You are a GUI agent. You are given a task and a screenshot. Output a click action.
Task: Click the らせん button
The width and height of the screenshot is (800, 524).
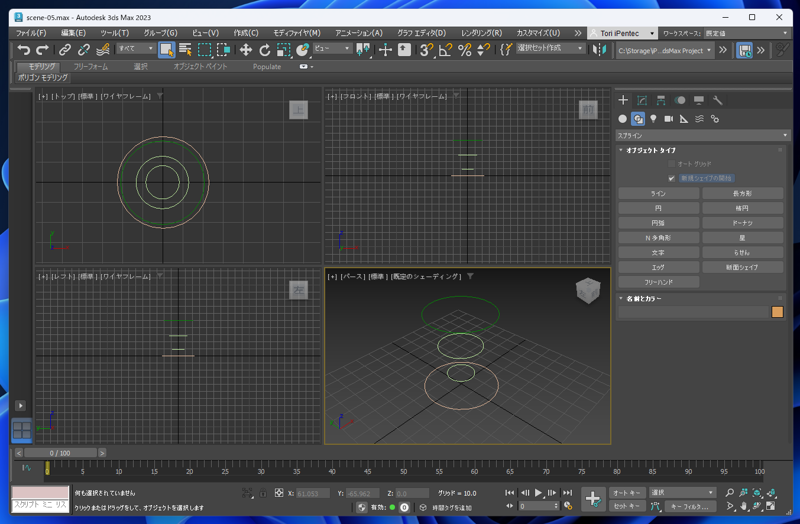(x=742, y=253)
